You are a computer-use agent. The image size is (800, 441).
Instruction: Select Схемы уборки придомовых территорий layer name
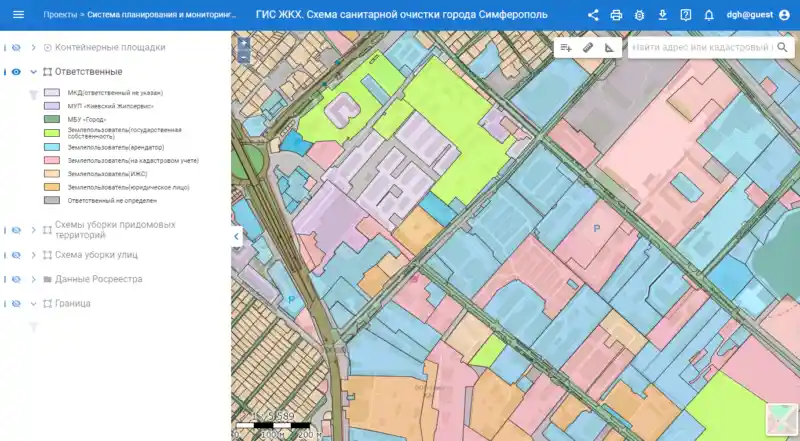pyautogui.click(x=115, y=230)
